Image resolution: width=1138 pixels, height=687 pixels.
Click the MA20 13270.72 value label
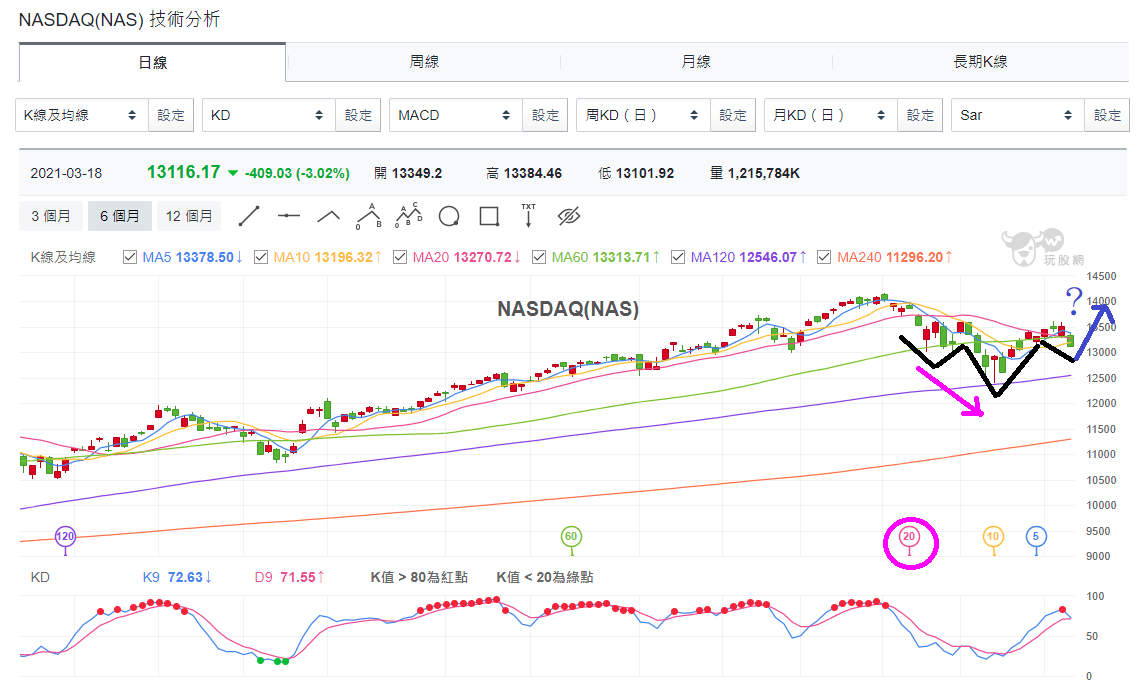[x=467, y=257]
